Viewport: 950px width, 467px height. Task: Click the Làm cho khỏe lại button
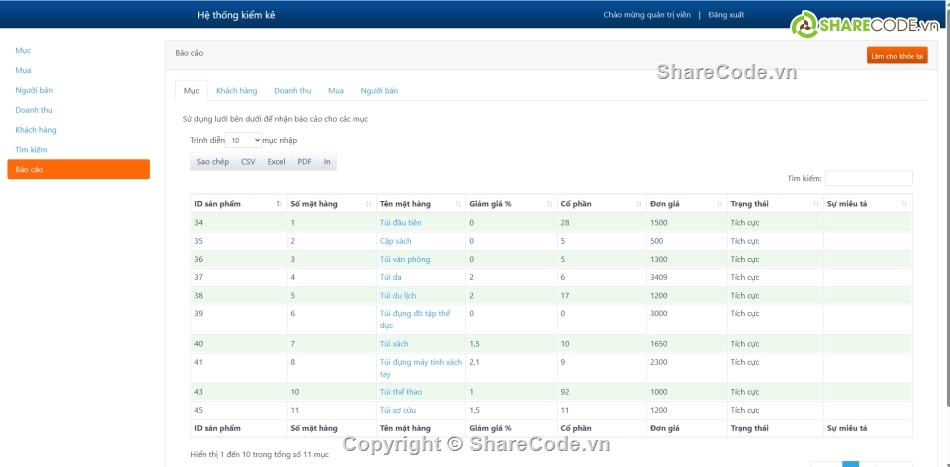pos(897,56)
